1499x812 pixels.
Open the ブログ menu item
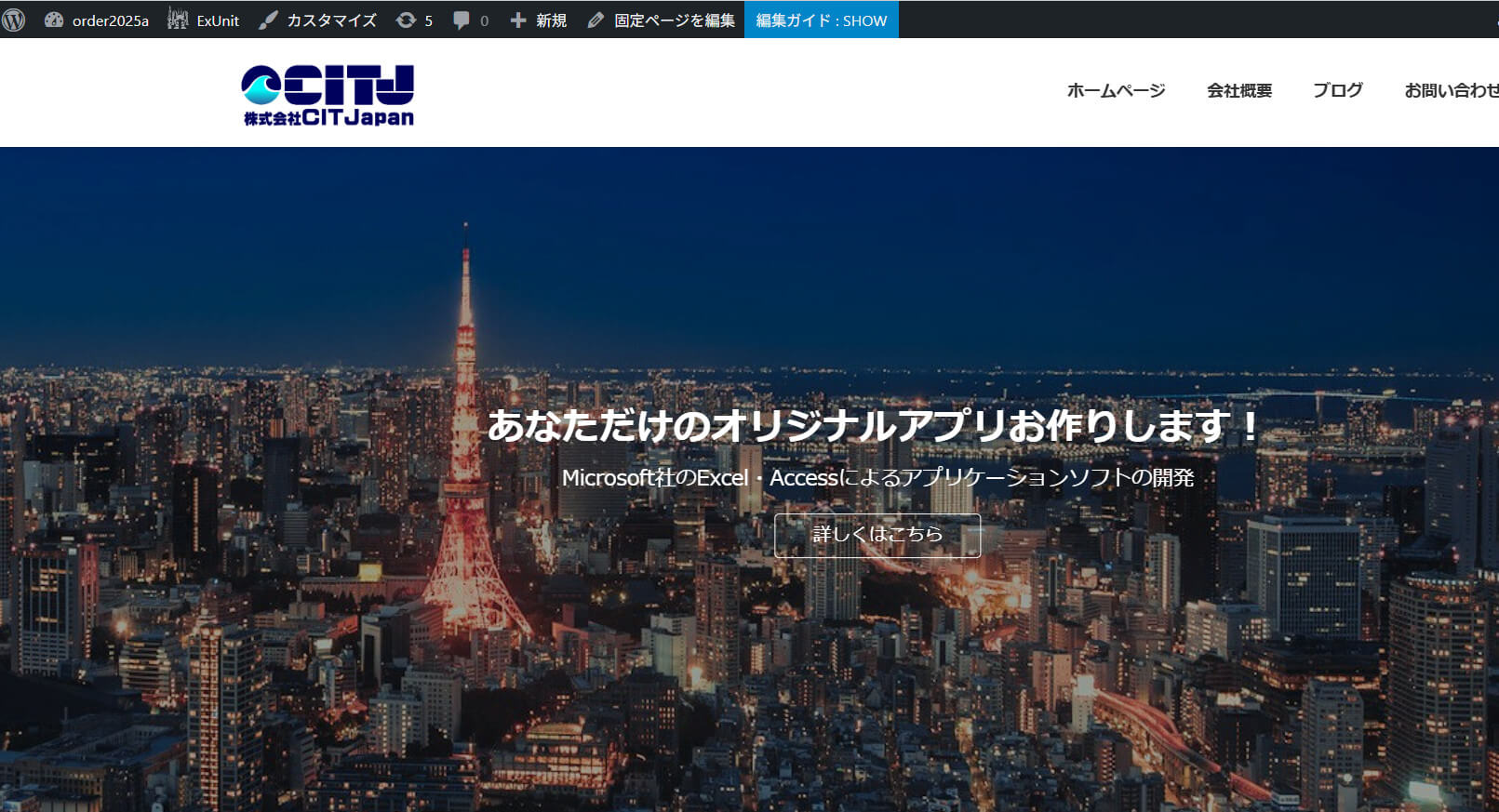(1337, 90)
